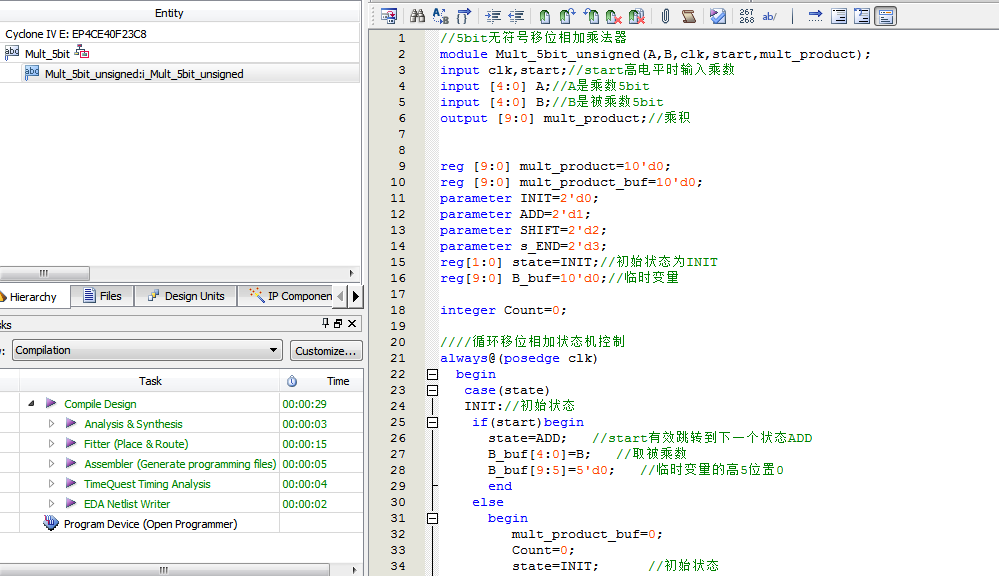Click the Find binoculars icon
Screen dimensions: 999x576
418,16
